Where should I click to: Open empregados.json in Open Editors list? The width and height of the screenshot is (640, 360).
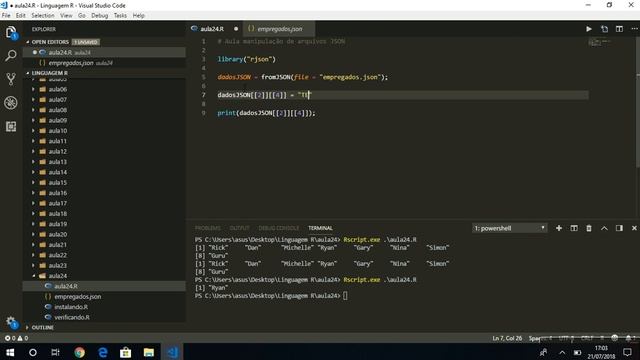click(x=104, y=63)
